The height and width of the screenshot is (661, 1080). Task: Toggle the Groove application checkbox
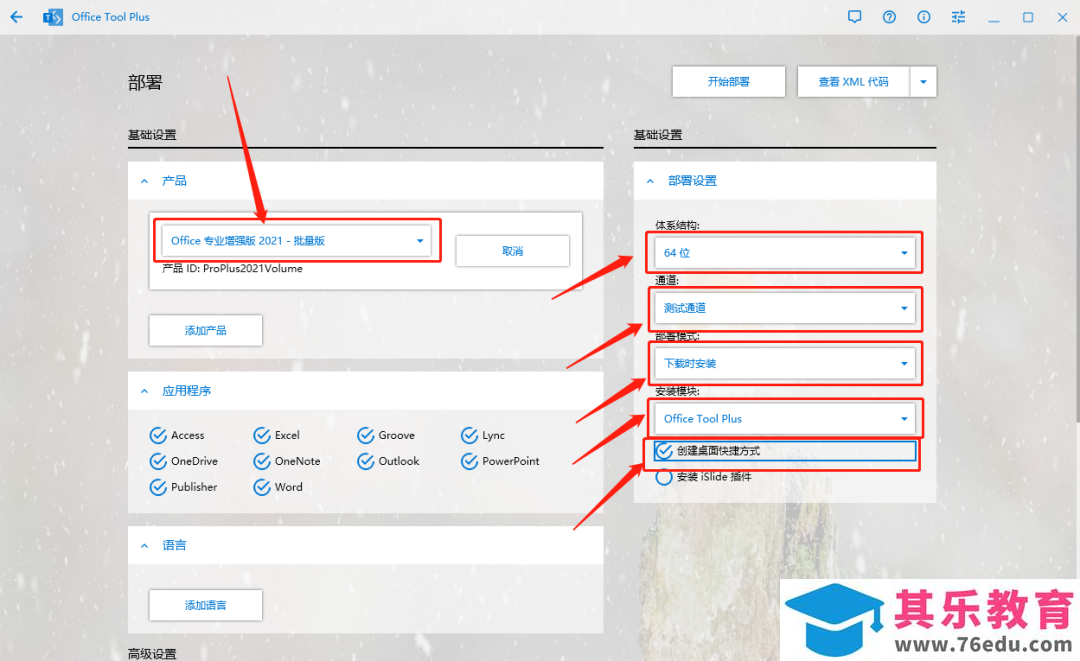(366, 435)
